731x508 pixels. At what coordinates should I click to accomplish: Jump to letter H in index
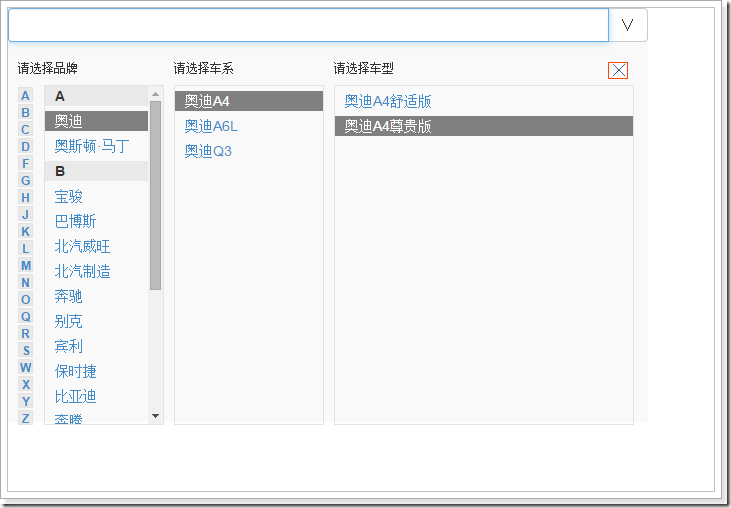tap(26, 198)
